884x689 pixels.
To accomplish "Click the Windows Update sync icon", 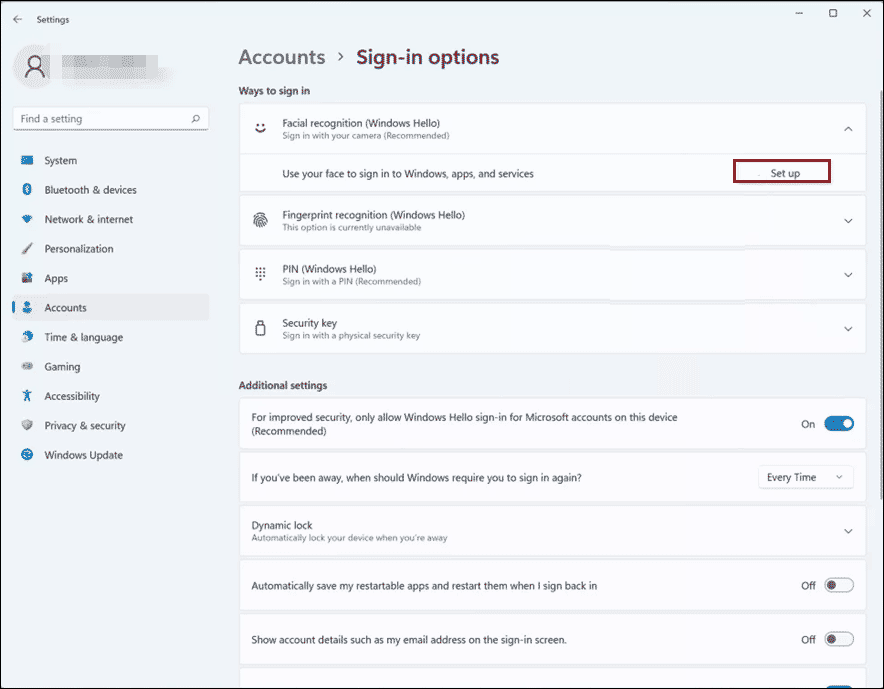I will pos(27,454).
